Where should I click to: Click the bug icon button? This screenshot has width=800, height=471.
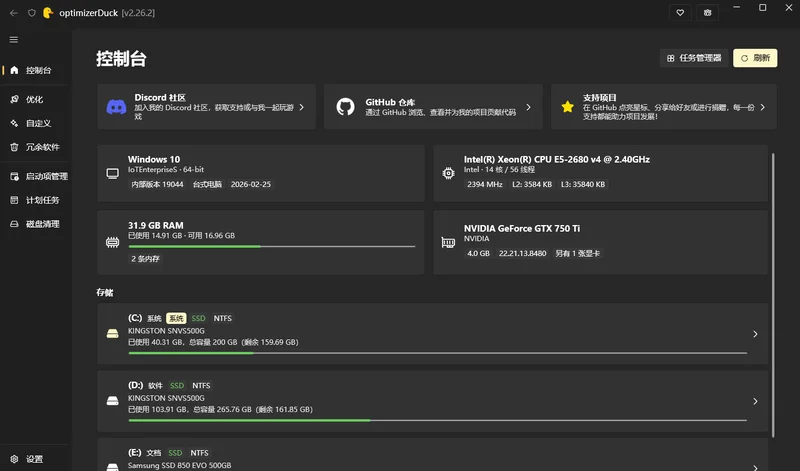(708, 13)
